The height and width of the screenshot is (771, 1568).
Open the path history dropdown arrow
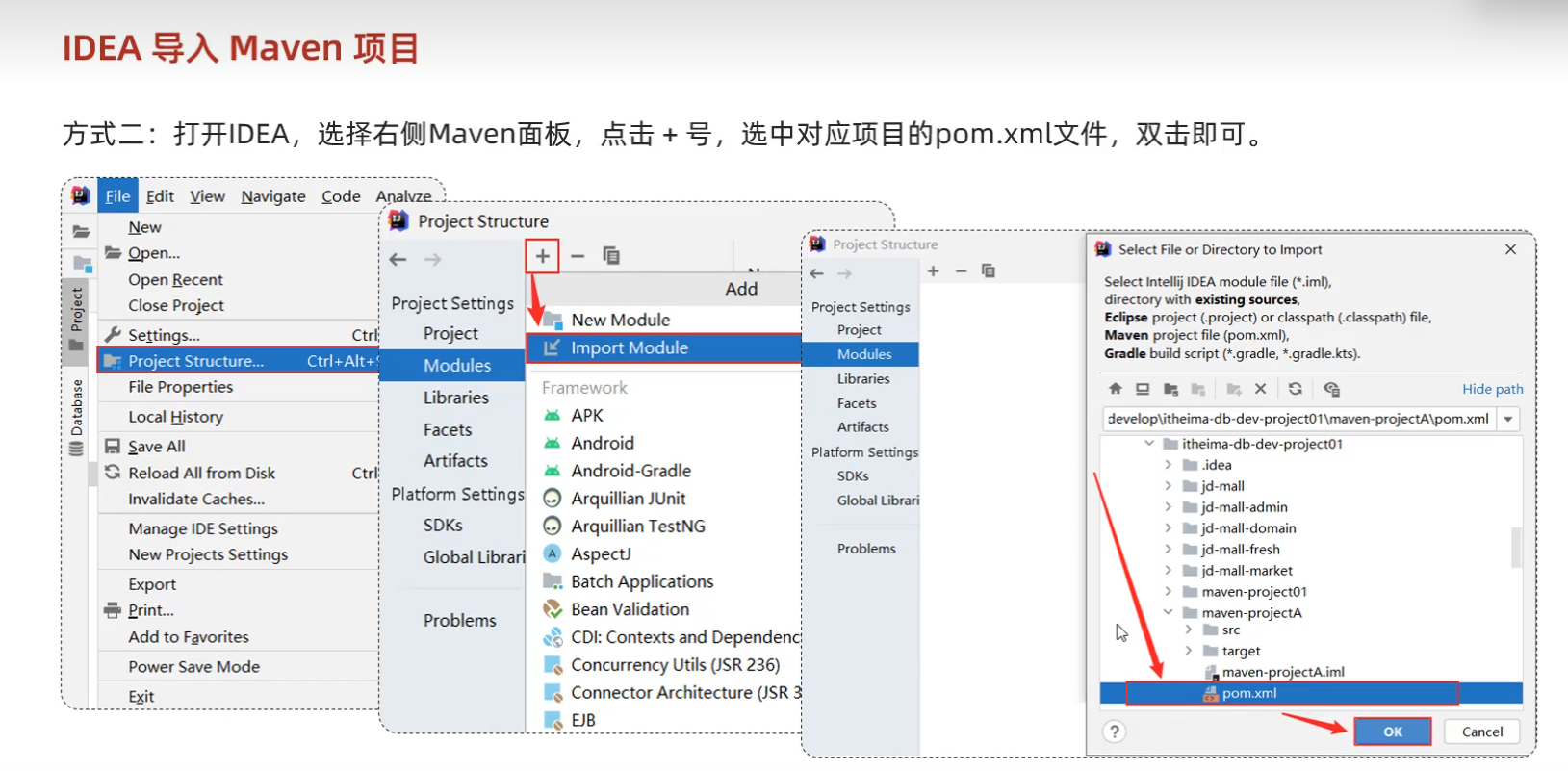click(x=1509, y=419)
